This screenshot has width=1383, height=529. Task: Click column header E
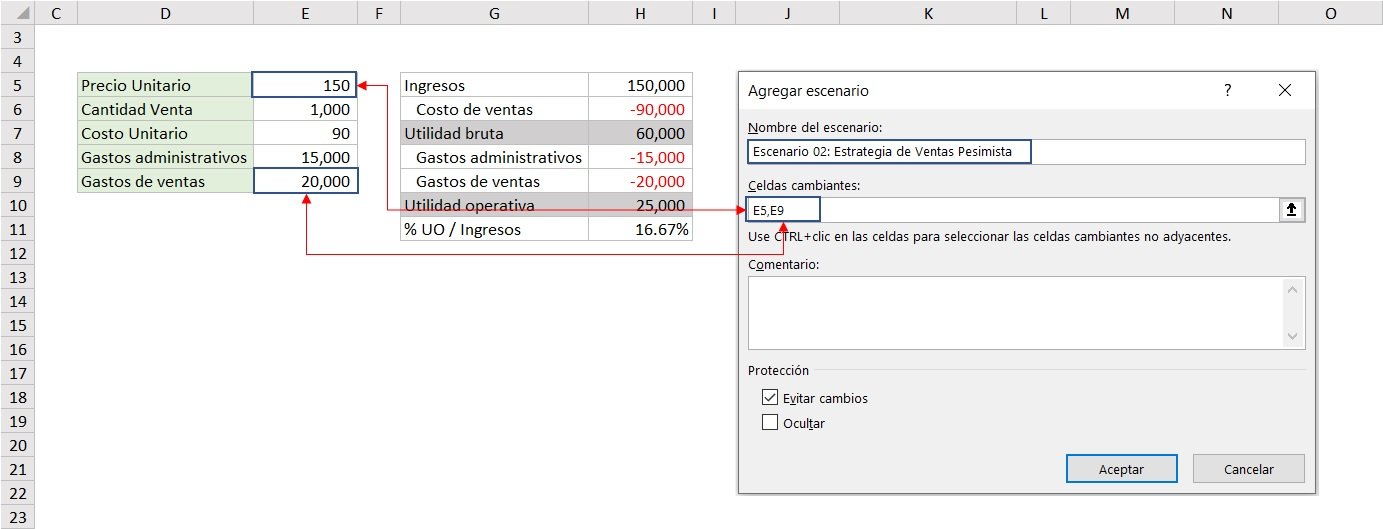[x=305, y=12]
